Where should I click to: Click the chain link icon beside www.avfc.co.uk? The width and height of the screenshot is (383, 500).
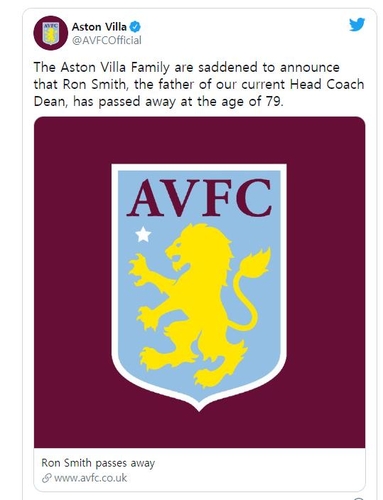point(46,478)
